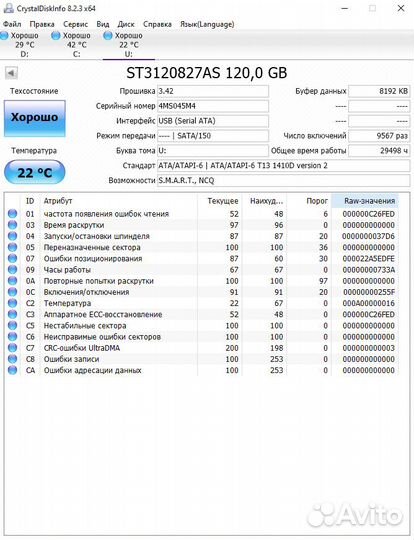Click blue status dot of attribute 07
This screenshot has height=540, width=414.
tap(12, 258)
